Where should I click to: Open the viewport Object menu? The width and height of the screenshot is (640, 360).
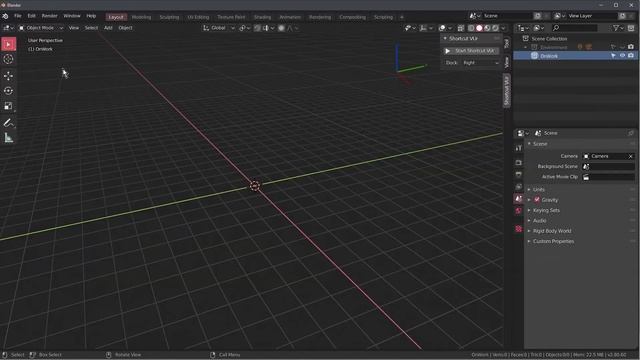[x=125, y=28]
